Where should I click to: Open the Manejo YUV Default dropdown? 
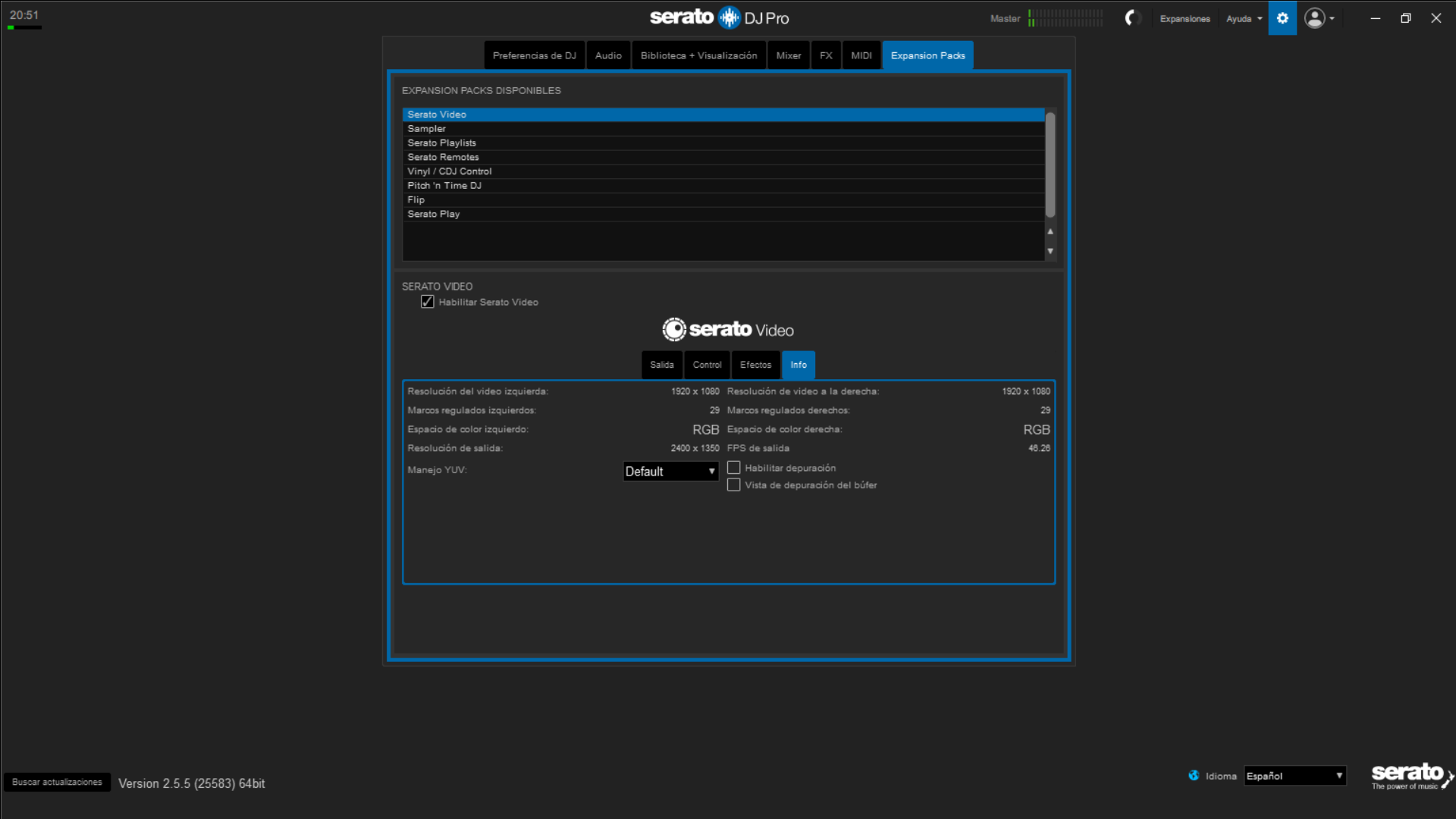point(670,472)
